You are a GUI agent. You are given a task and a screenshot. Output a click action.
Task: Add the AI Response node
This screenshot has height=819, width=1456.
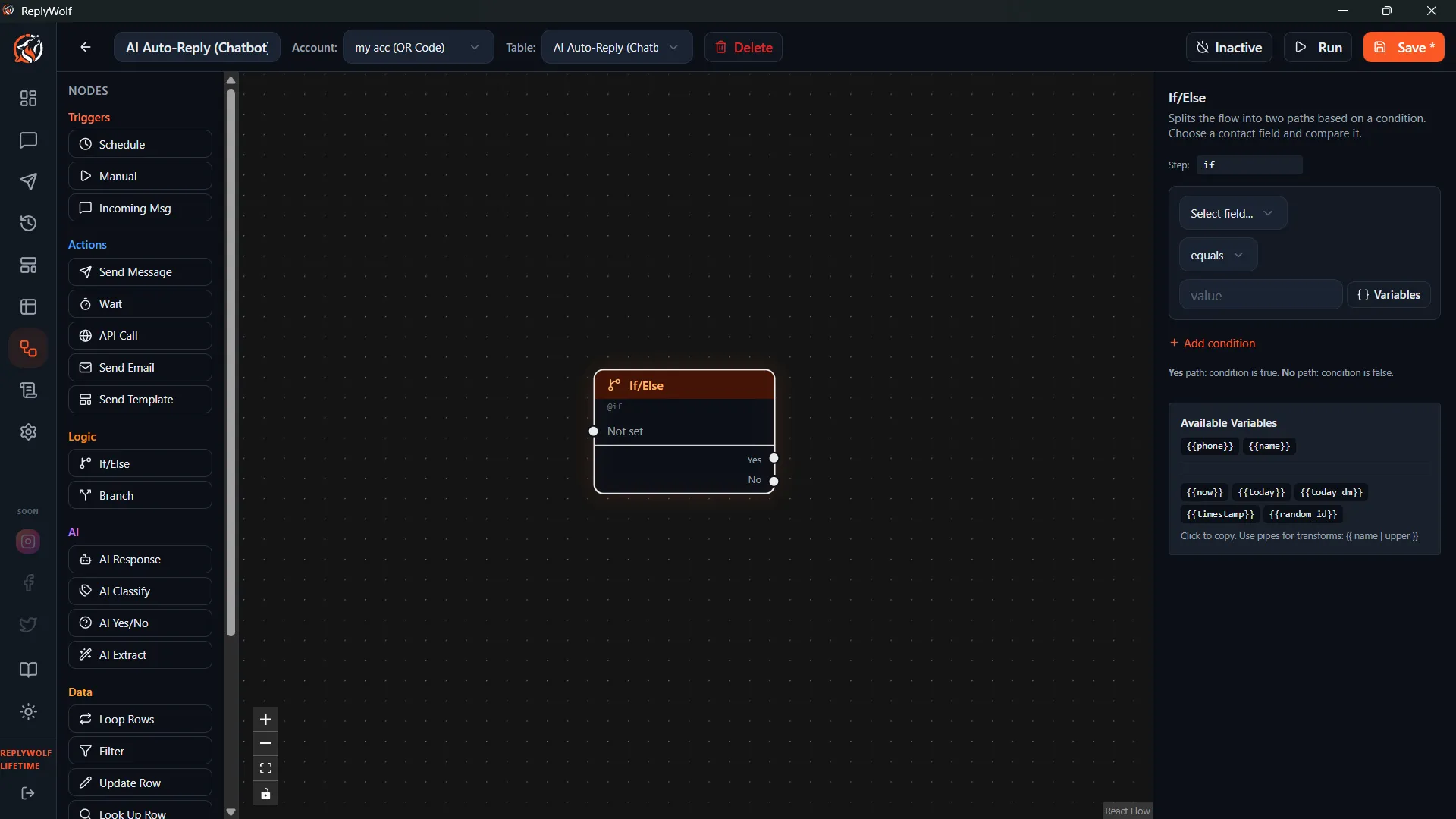click(140, 559)
